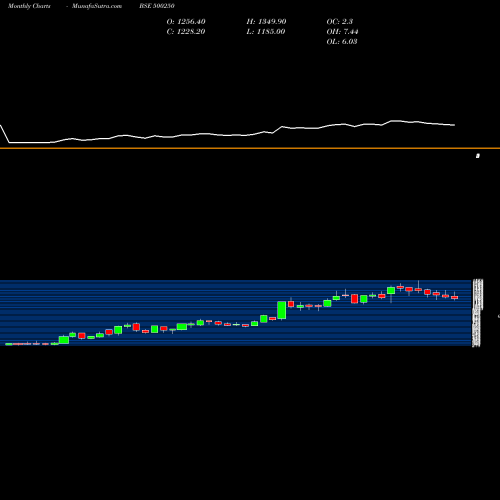500x500 pixels.
Task: Open the MunafaSutra.com label
Action: pos(97,6)
